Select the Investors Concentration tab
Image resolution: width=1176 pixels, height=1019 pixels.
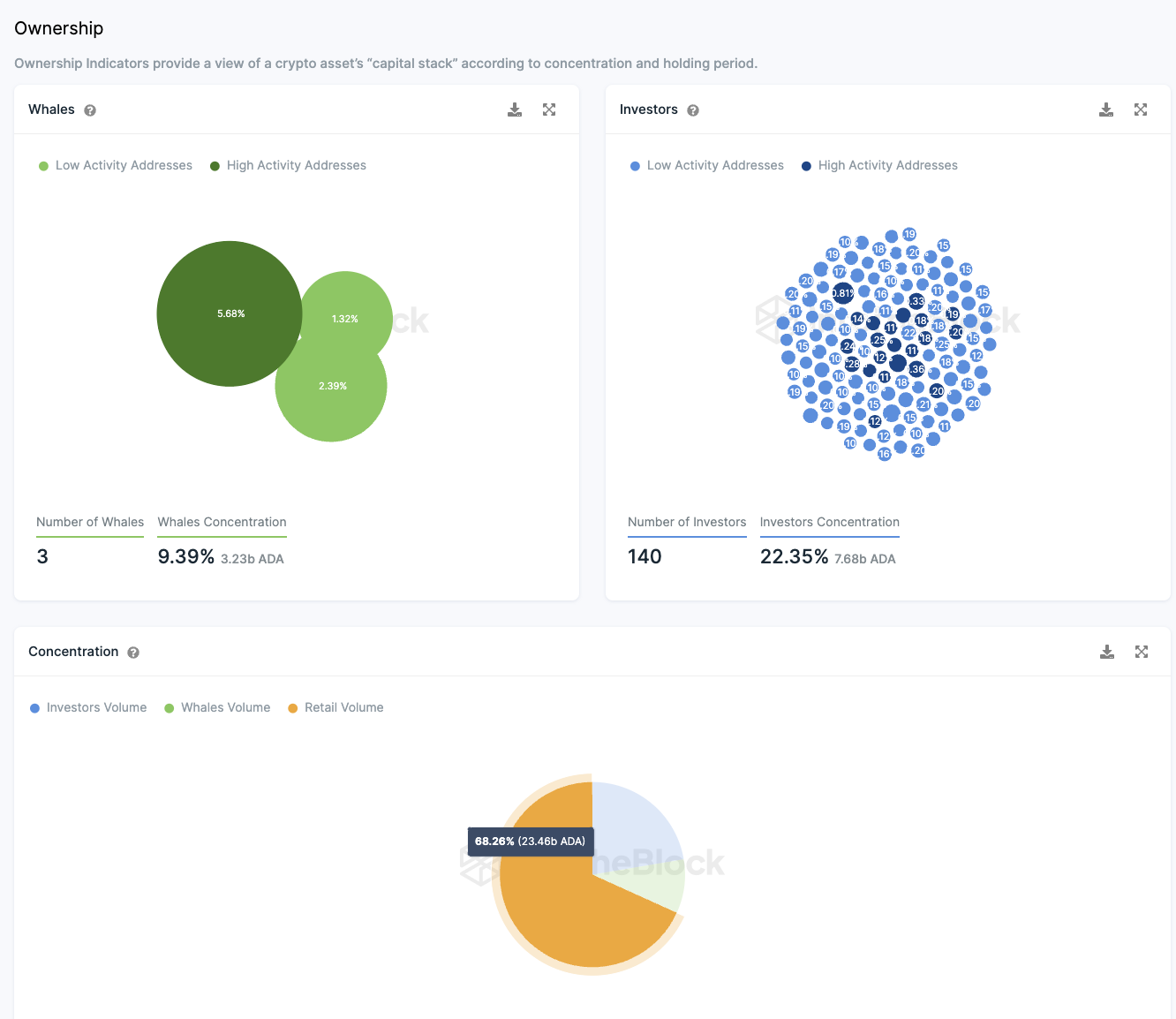click(829, 522)
